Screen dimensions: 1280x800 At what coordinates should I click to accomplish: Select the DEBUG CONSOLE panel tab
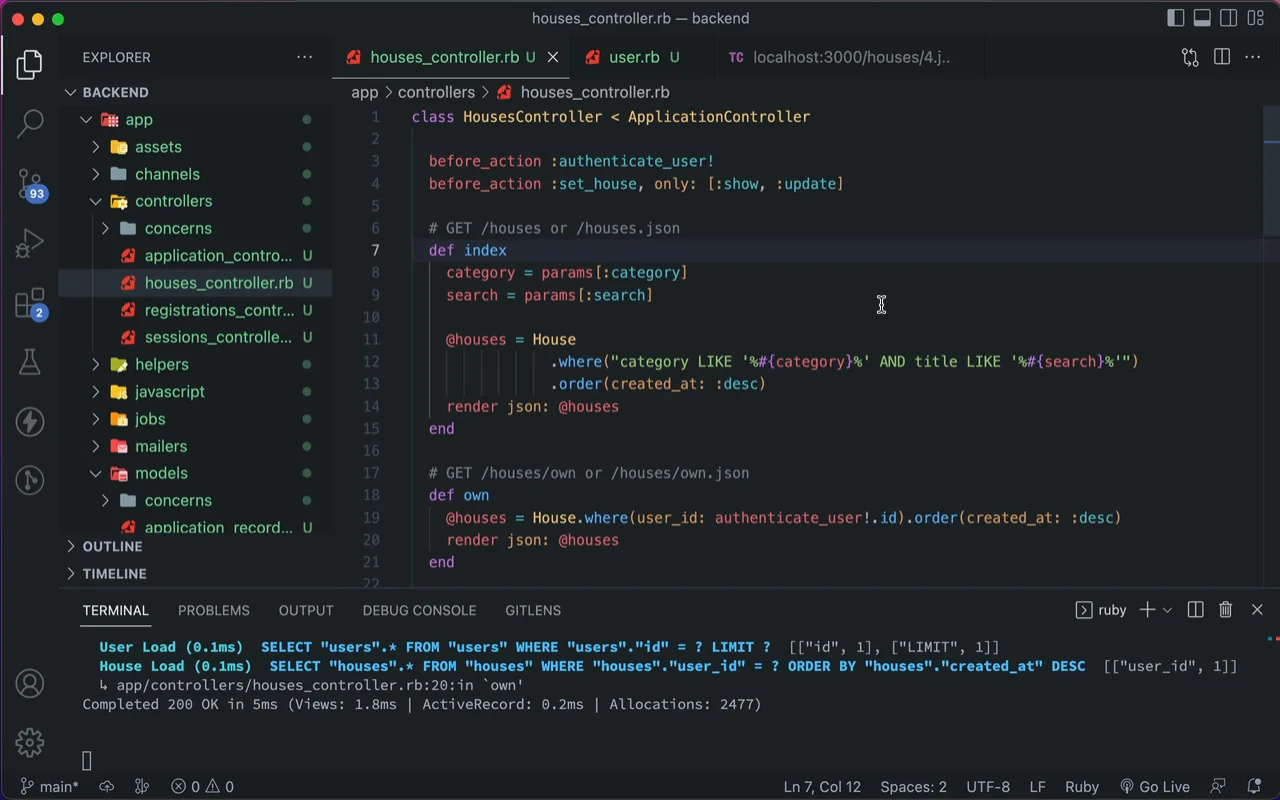click(x=419, y=610)
